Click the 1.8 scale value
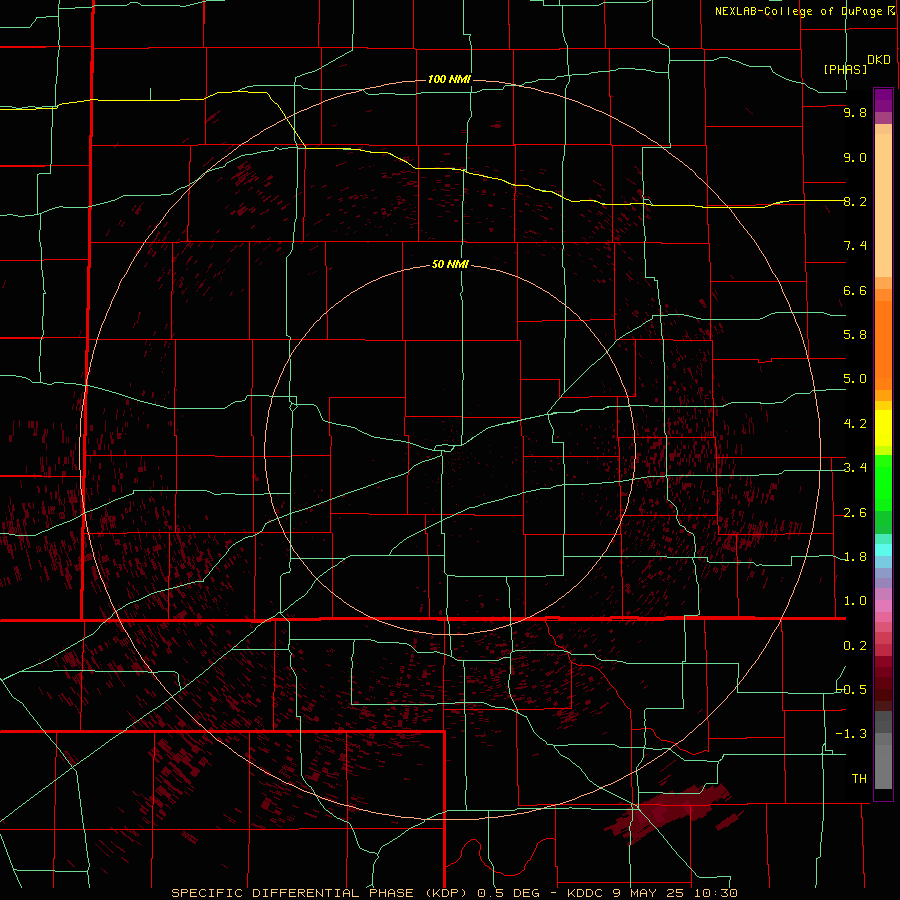The image size is (900, 900). (x=855, y=557)
